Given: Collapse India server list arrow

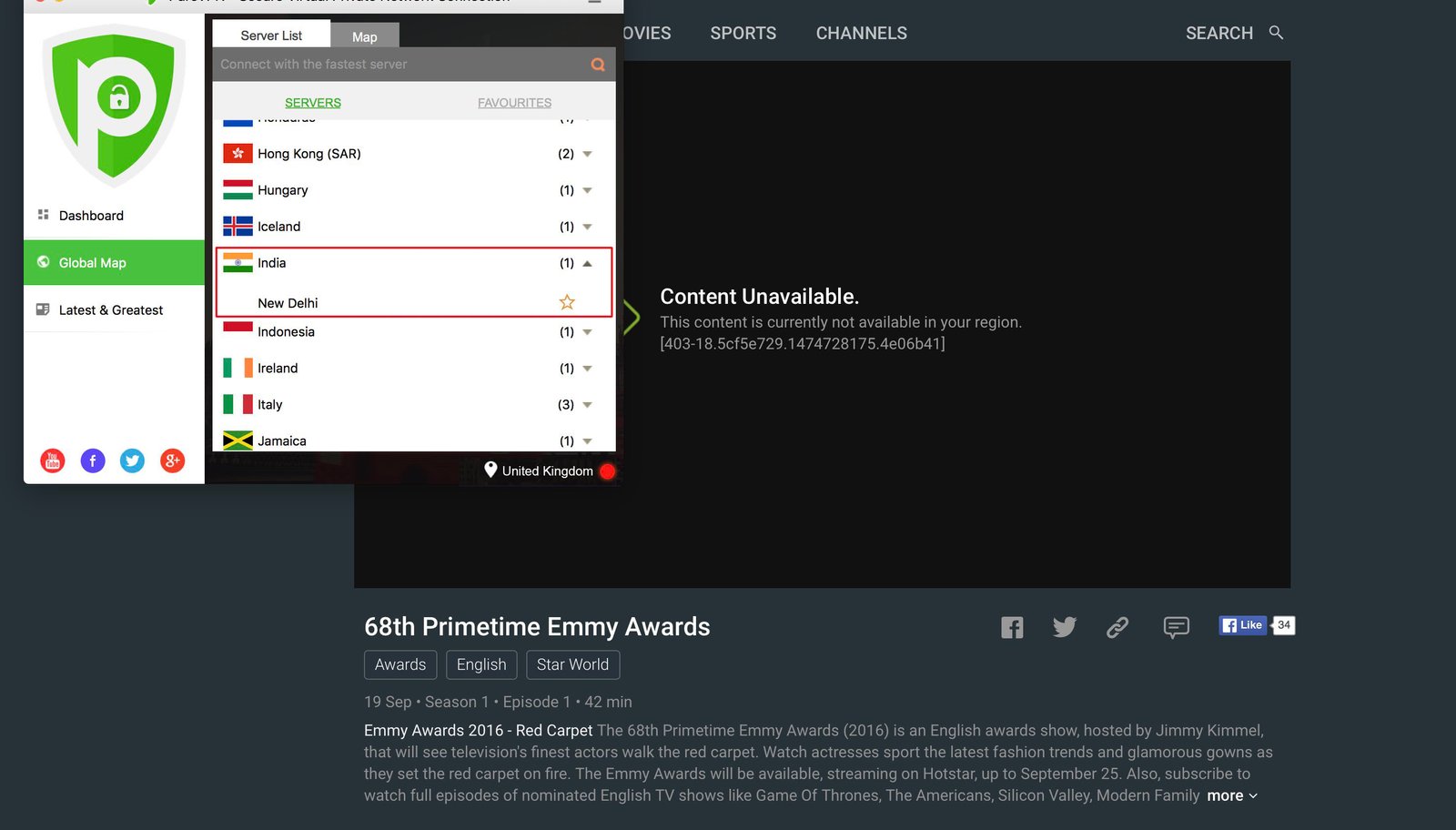Looking at the screenshot, I should tap(587, 263).
